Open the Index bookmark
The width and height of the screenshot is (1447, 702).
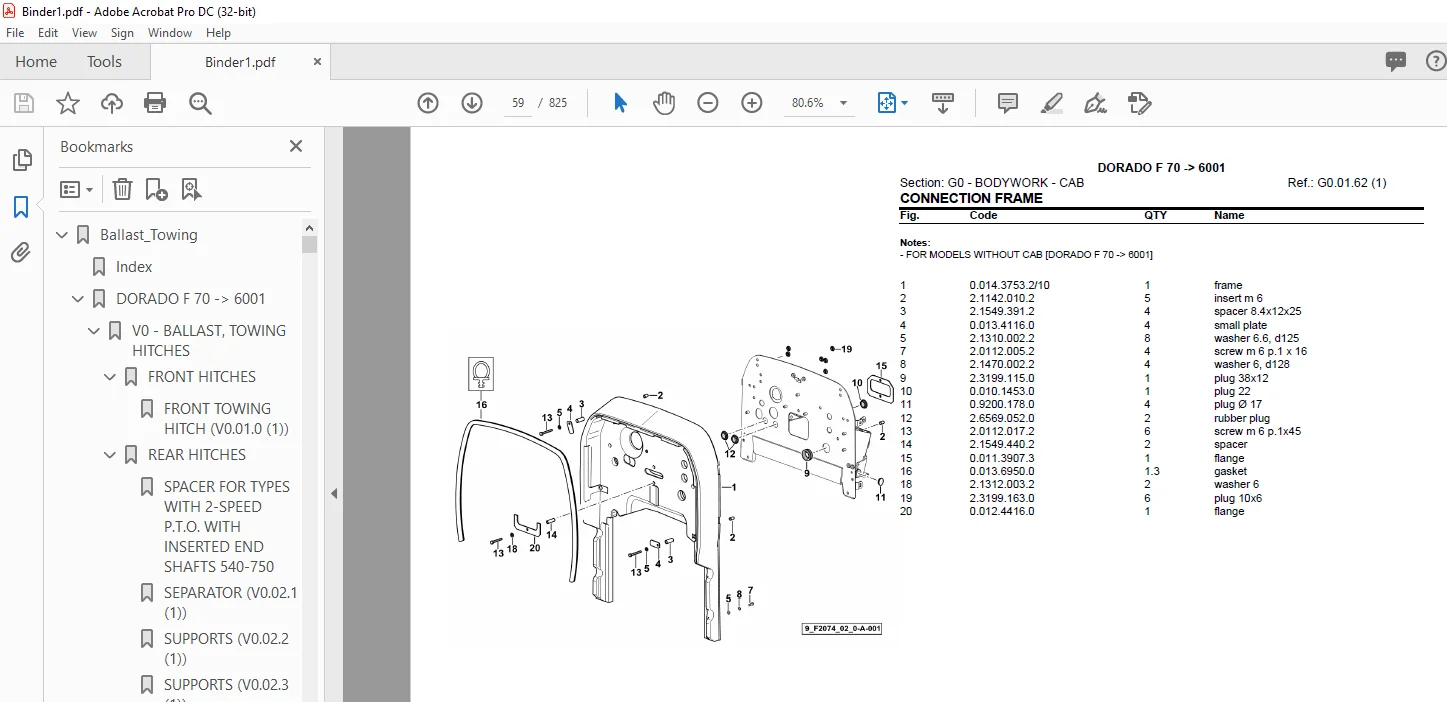click(x=134, y=267)
